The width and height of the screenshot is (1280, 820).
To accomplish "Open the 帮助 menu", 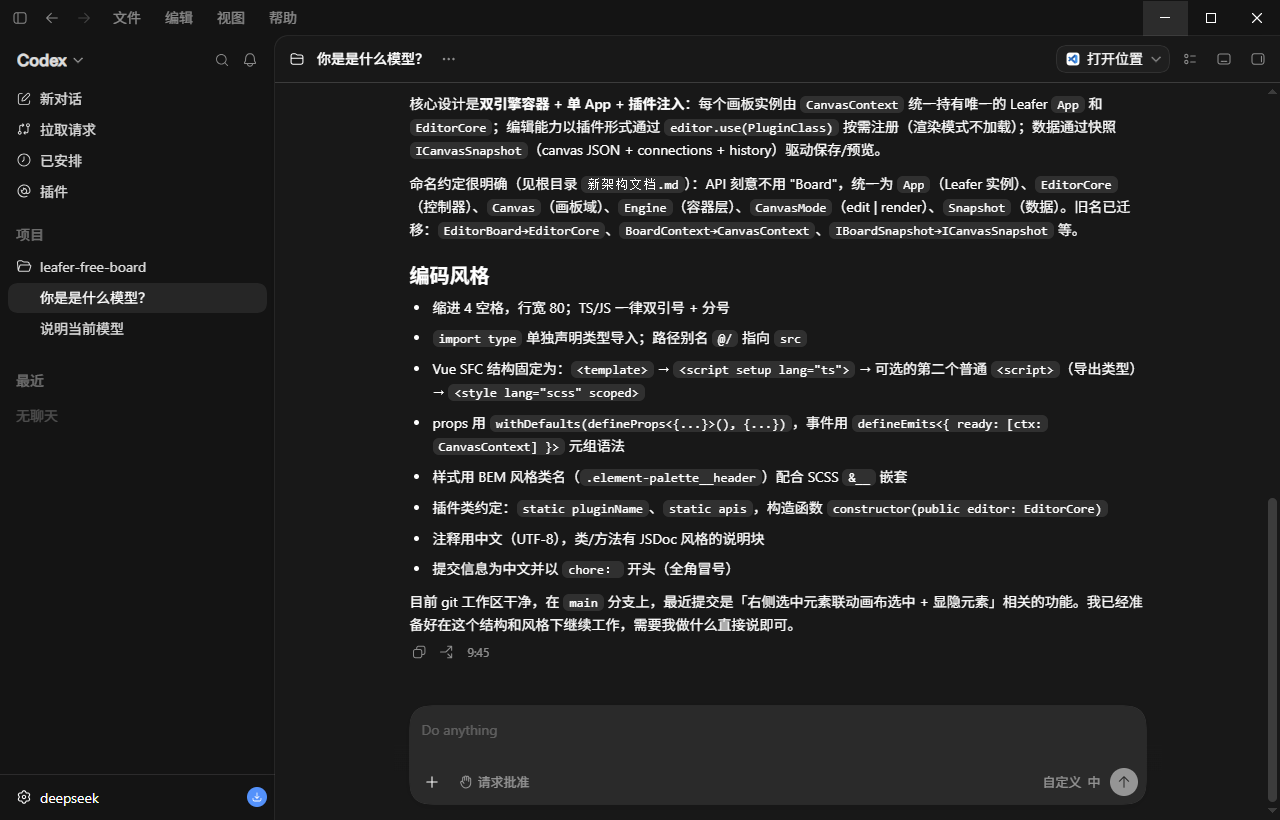I will pos(283,18).
